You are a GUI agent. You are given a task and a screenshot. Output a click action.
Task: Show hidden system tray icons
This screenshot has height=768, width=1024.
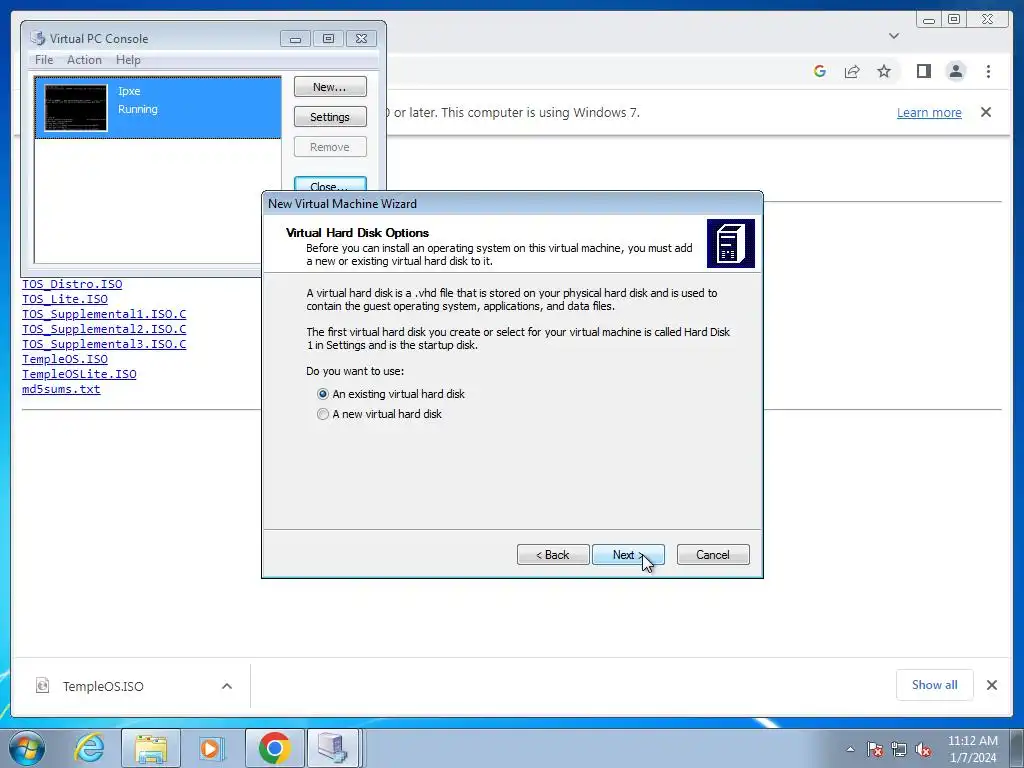(850, 749)
